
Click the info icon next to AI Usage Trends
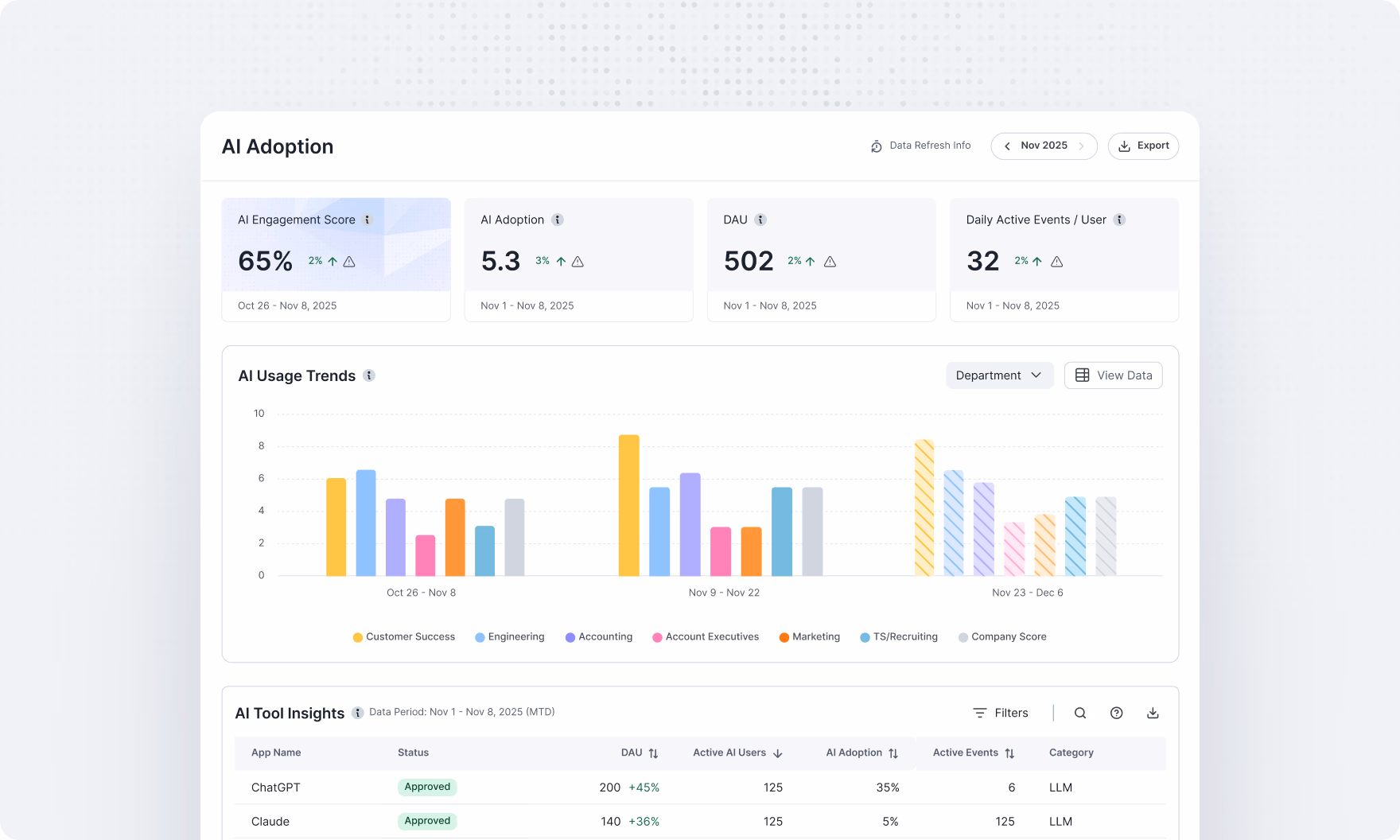click(368, 375)
